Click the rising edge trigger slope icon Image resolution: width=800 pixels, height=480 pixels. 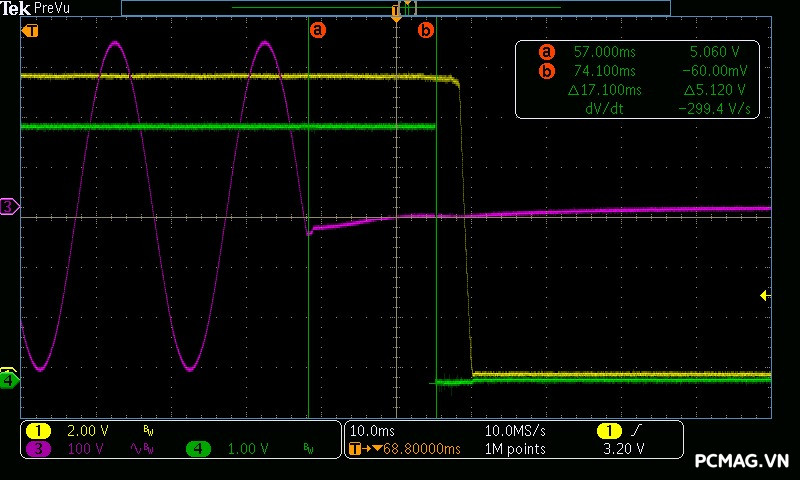[638, 430]
